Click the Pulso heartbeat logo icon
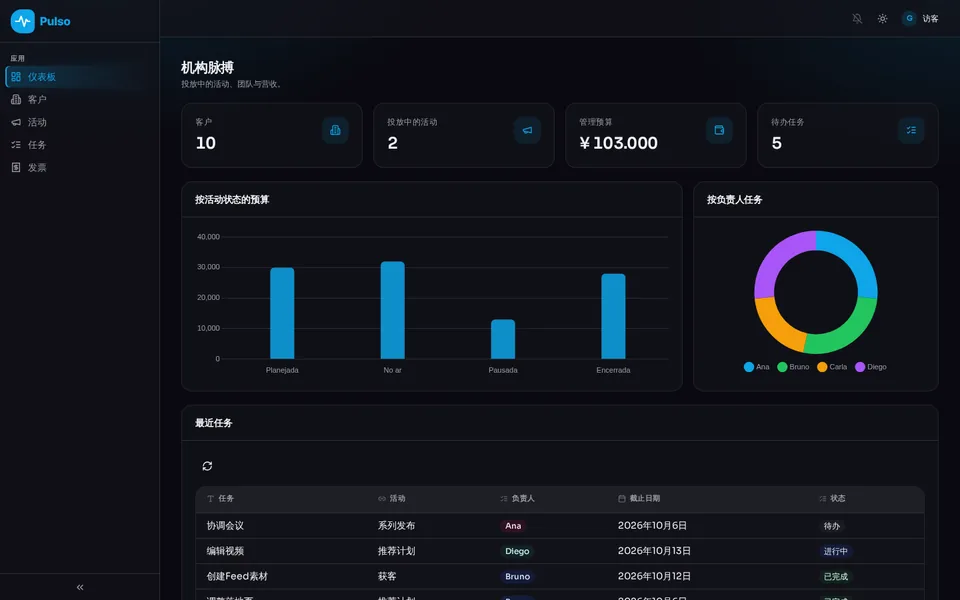This screenshot has width=960, height=600. coord(23,21)
